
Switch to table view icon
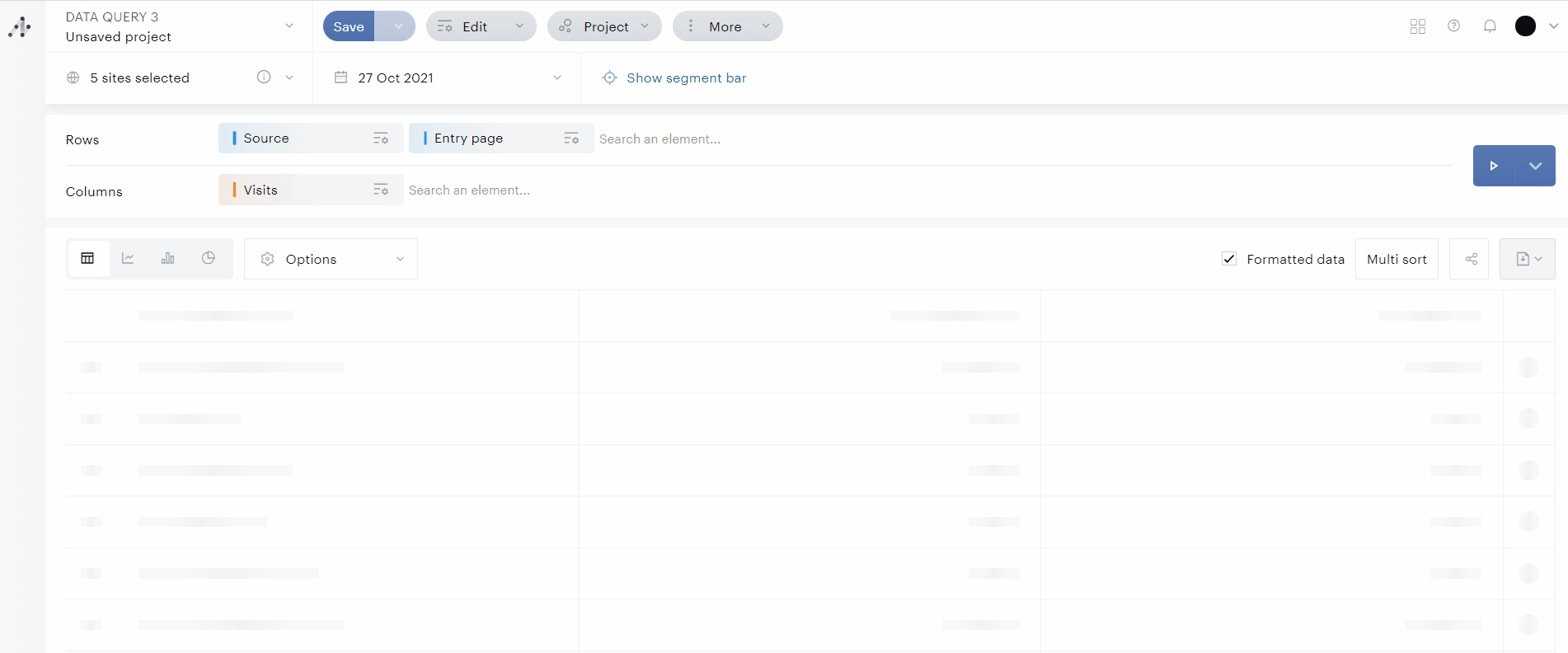(x=87, y=259)
